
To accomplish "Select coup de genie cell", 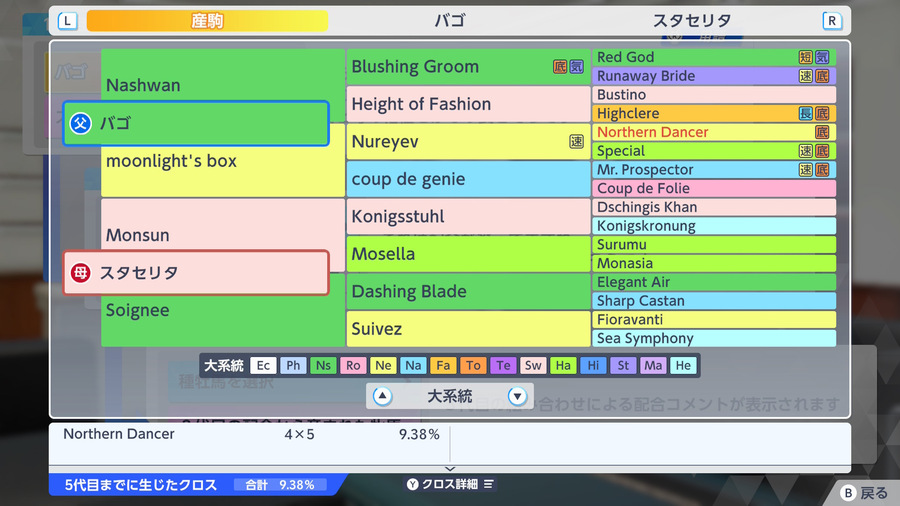I will pyautogui.click(x=468, y=179).
